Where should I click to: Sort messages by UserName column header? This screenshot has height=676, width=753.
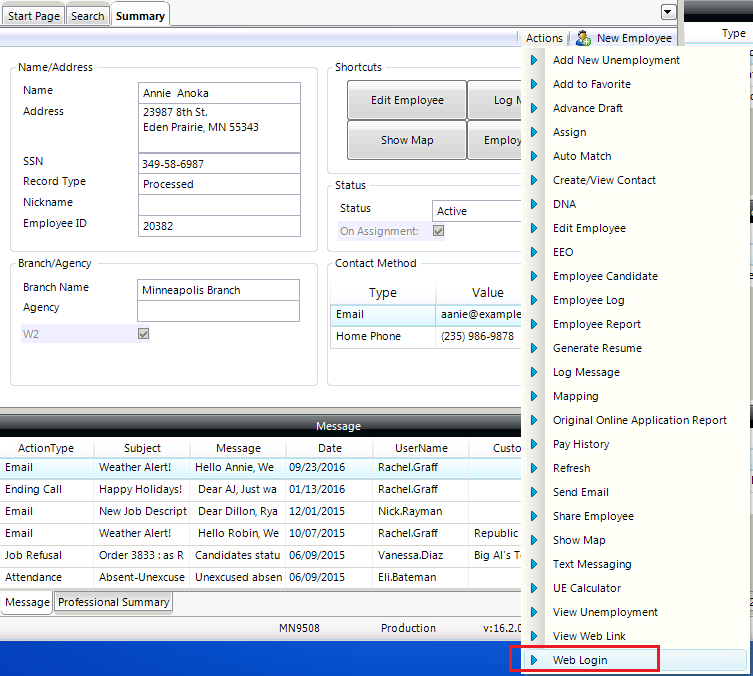coord(421,448)
